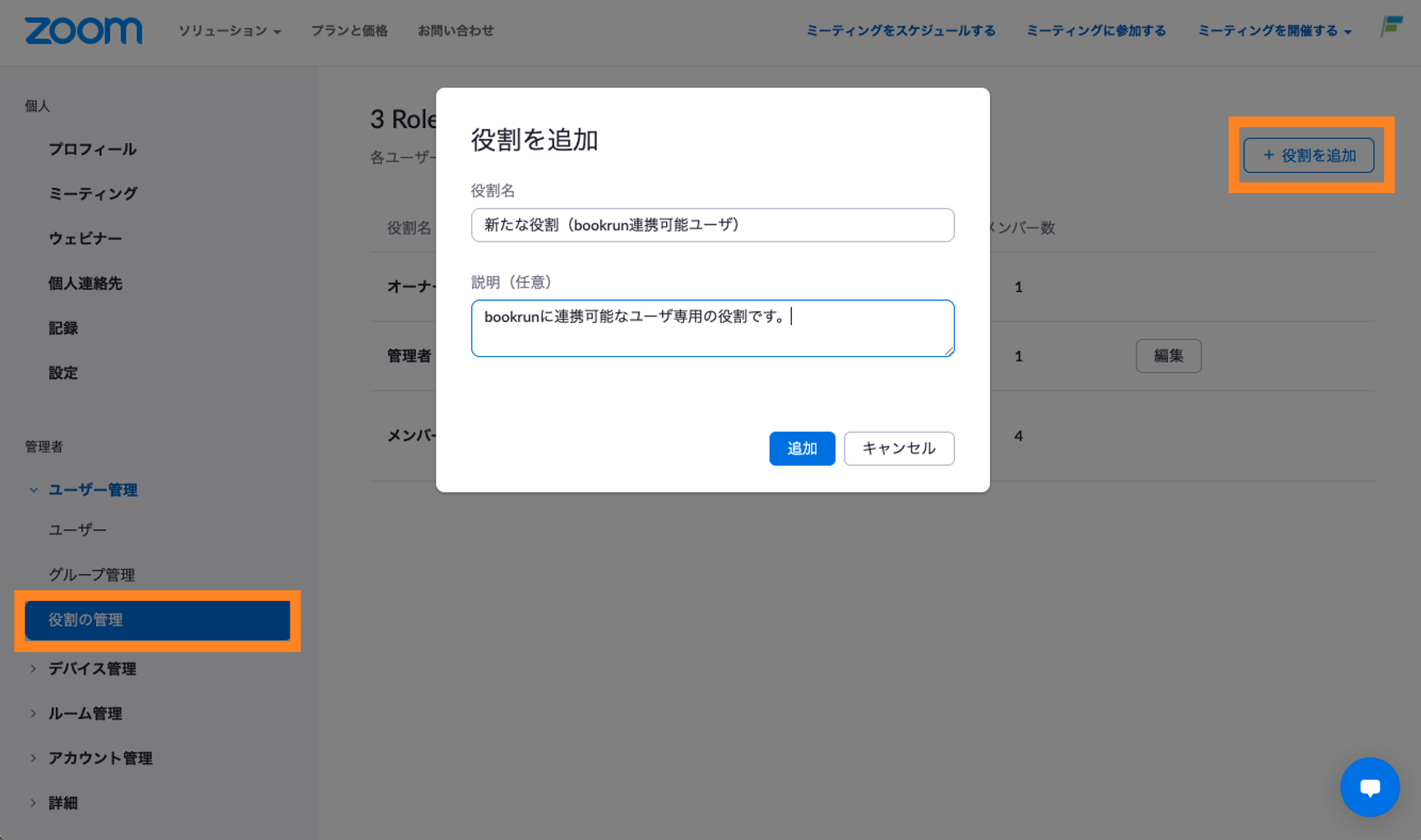Select 役割の管理 in sidebar

[x=157, y=620]
